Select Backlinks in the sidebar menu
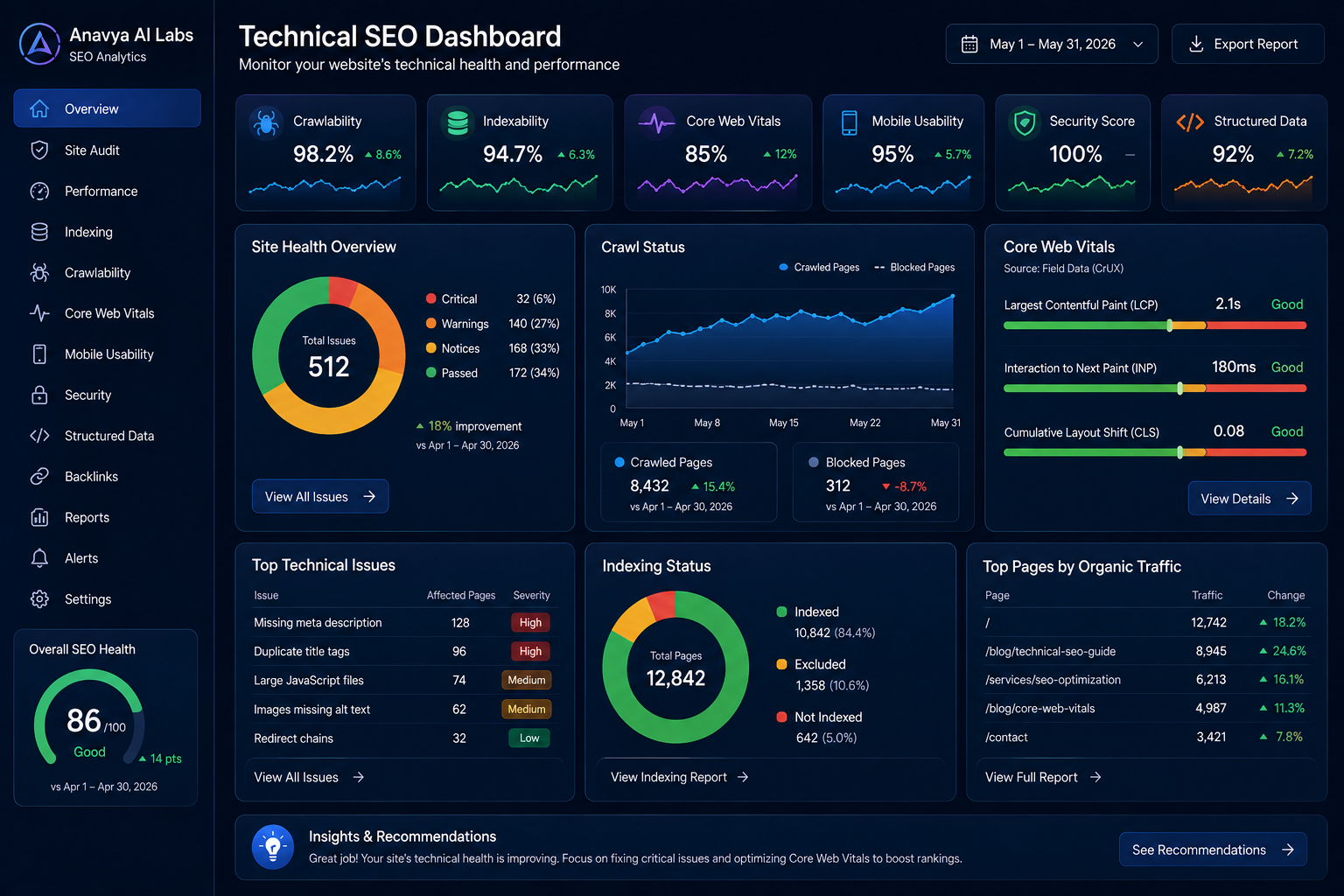1344x896 pixels. (x=107, y=476)
